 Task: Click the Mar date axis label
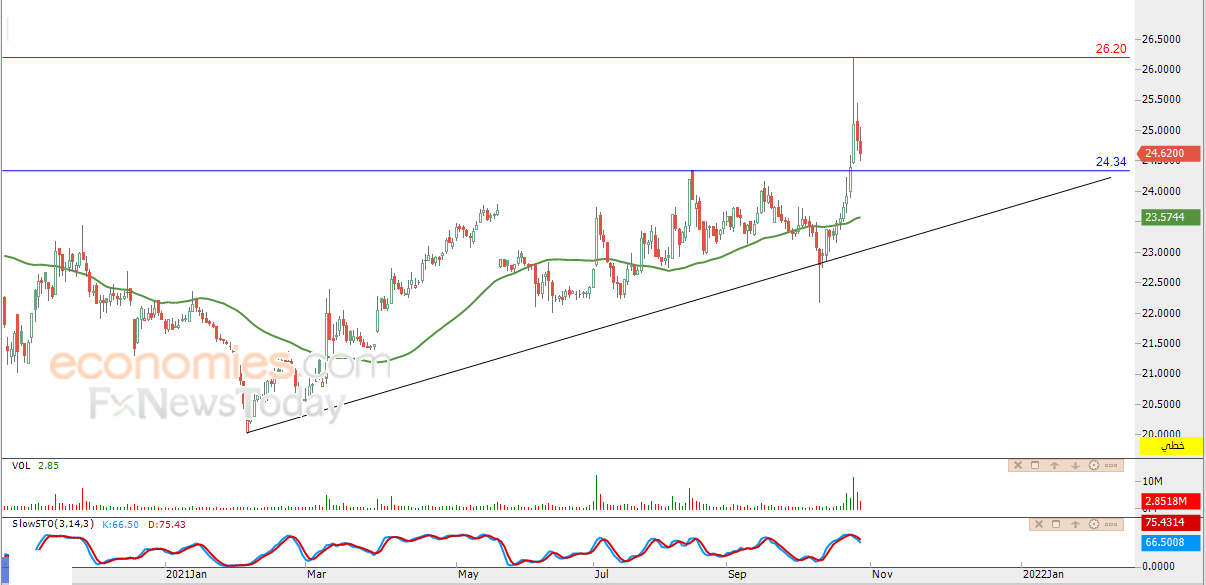317,574
